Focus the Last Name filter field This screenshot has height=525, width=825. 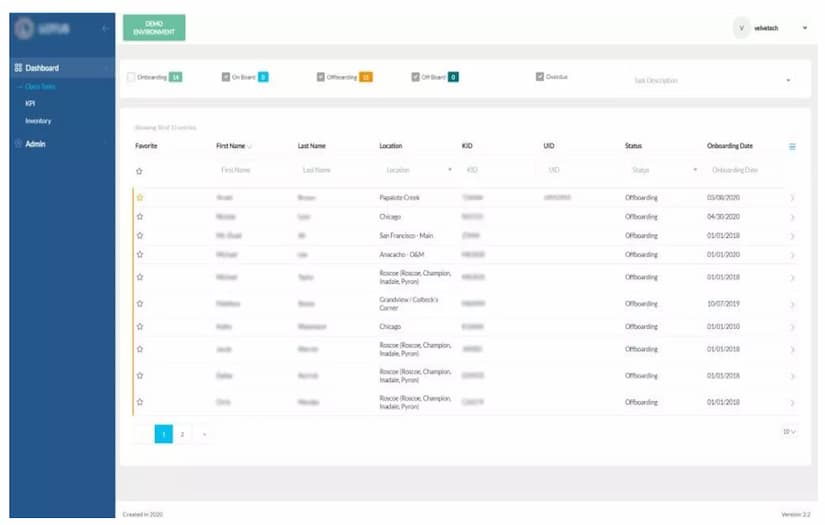tap(335, 170)
